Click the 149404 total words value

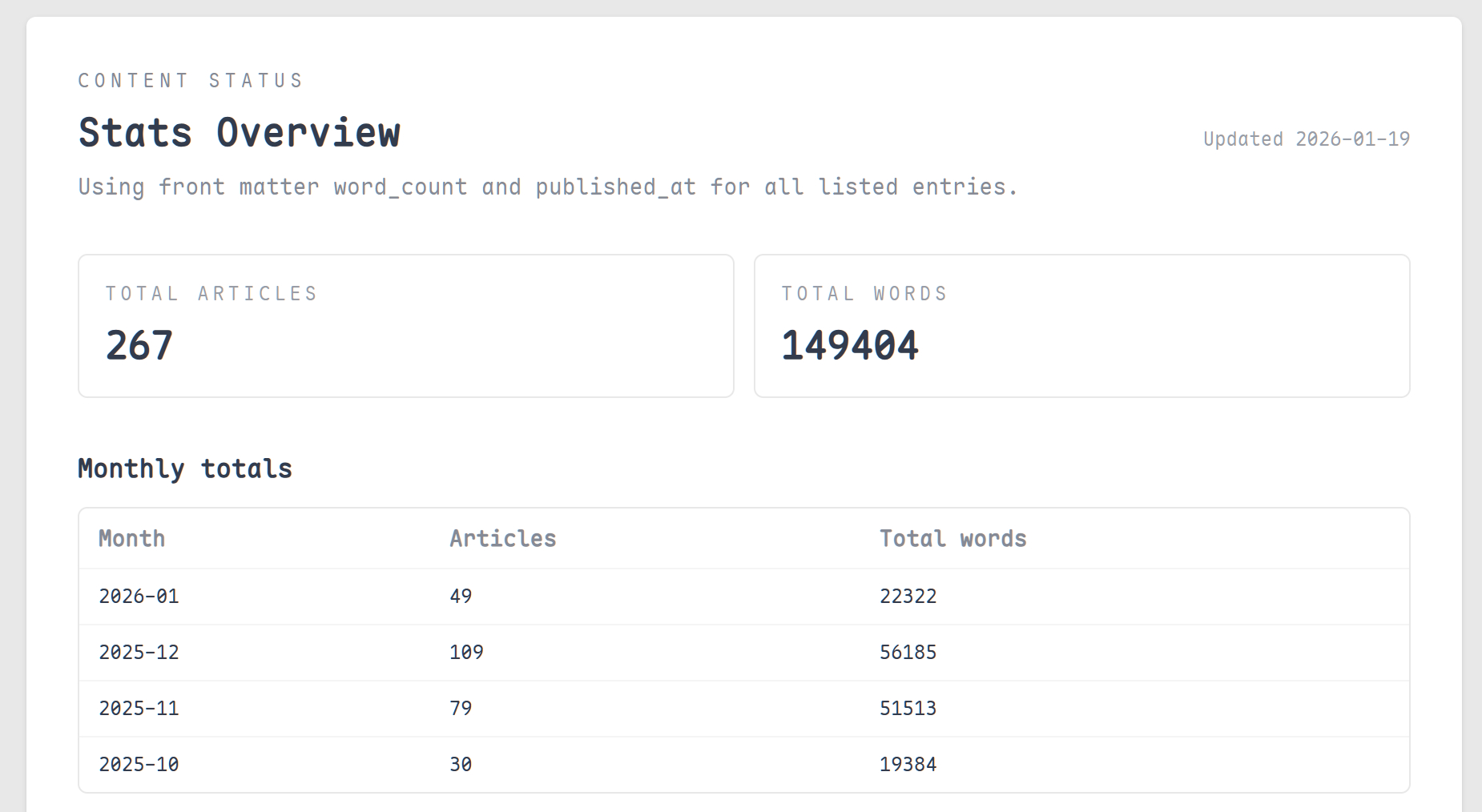[850, 346]
